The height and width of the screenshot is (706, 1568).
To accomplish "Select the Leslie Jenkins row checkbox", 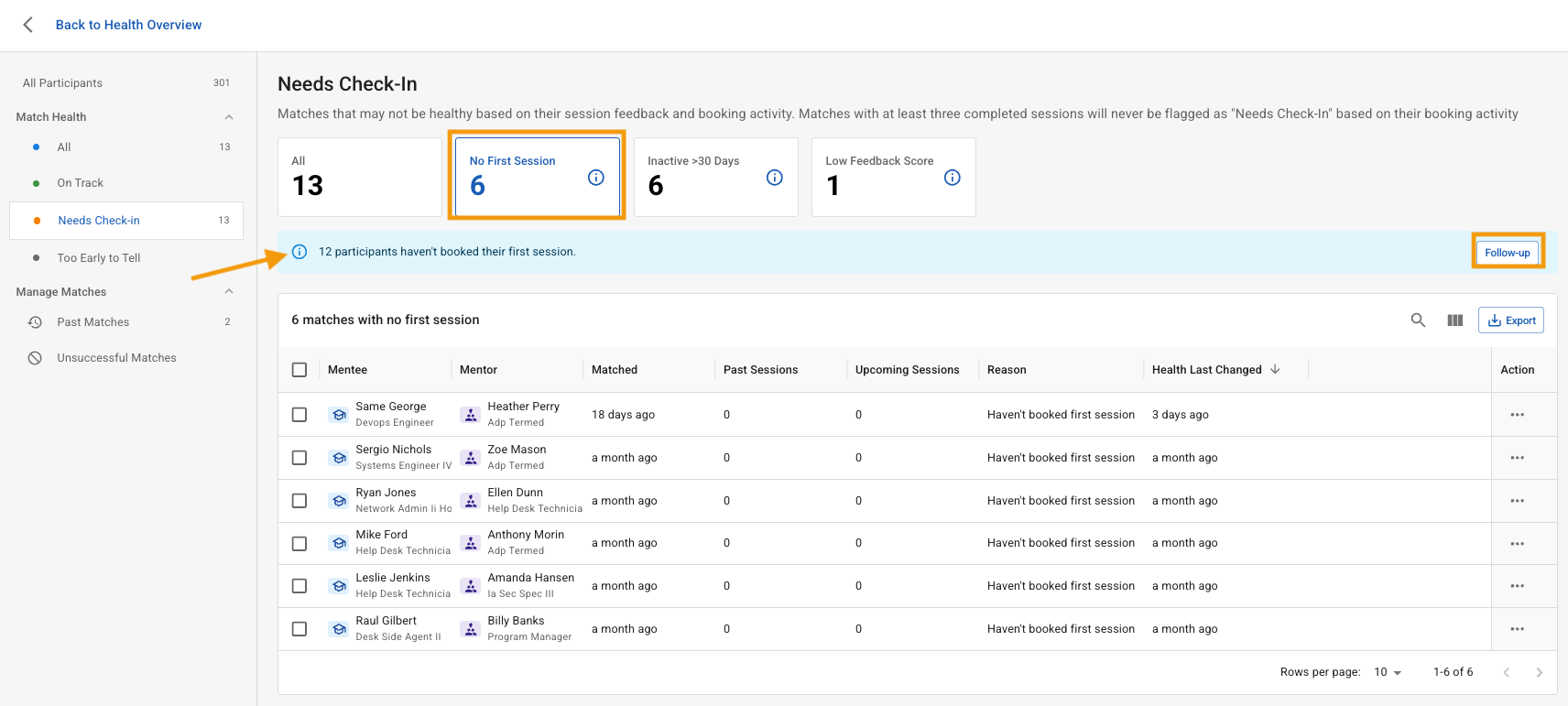I will 299,586.
